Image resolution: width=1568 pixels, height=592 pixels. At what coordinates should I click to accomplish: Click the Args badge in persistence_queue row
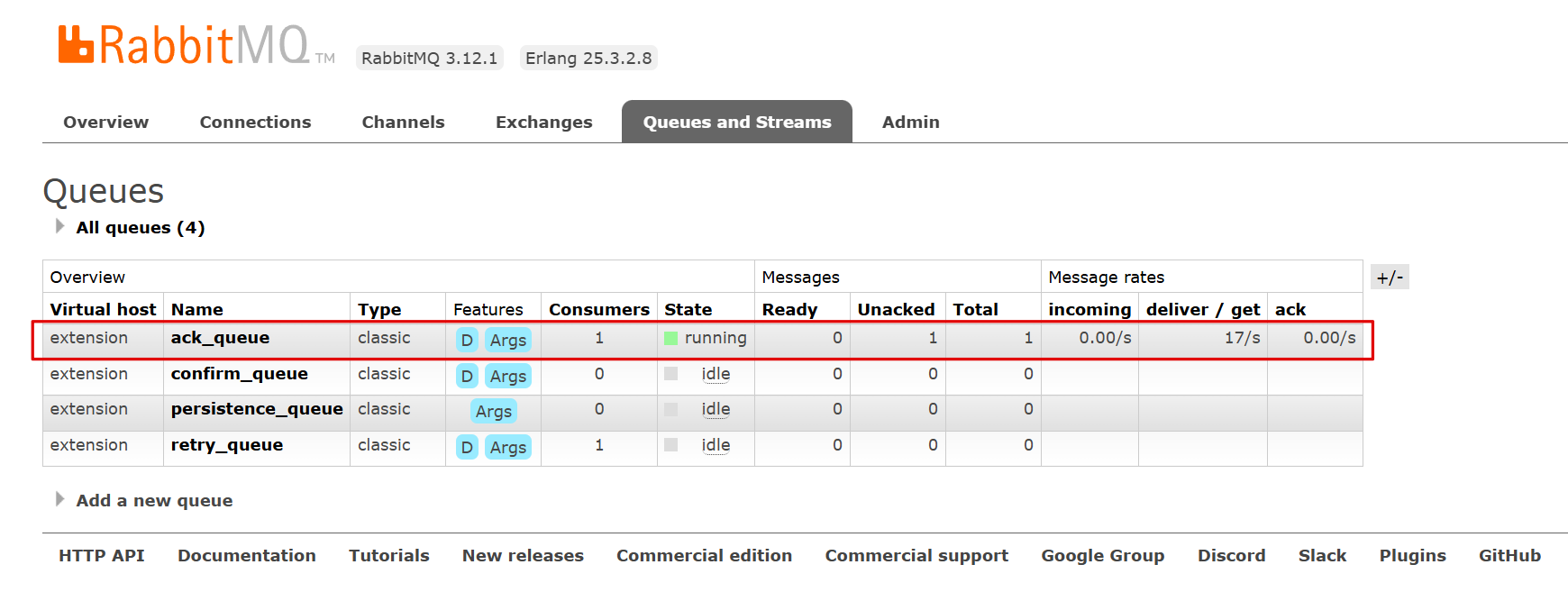click(x=494, y=411)
